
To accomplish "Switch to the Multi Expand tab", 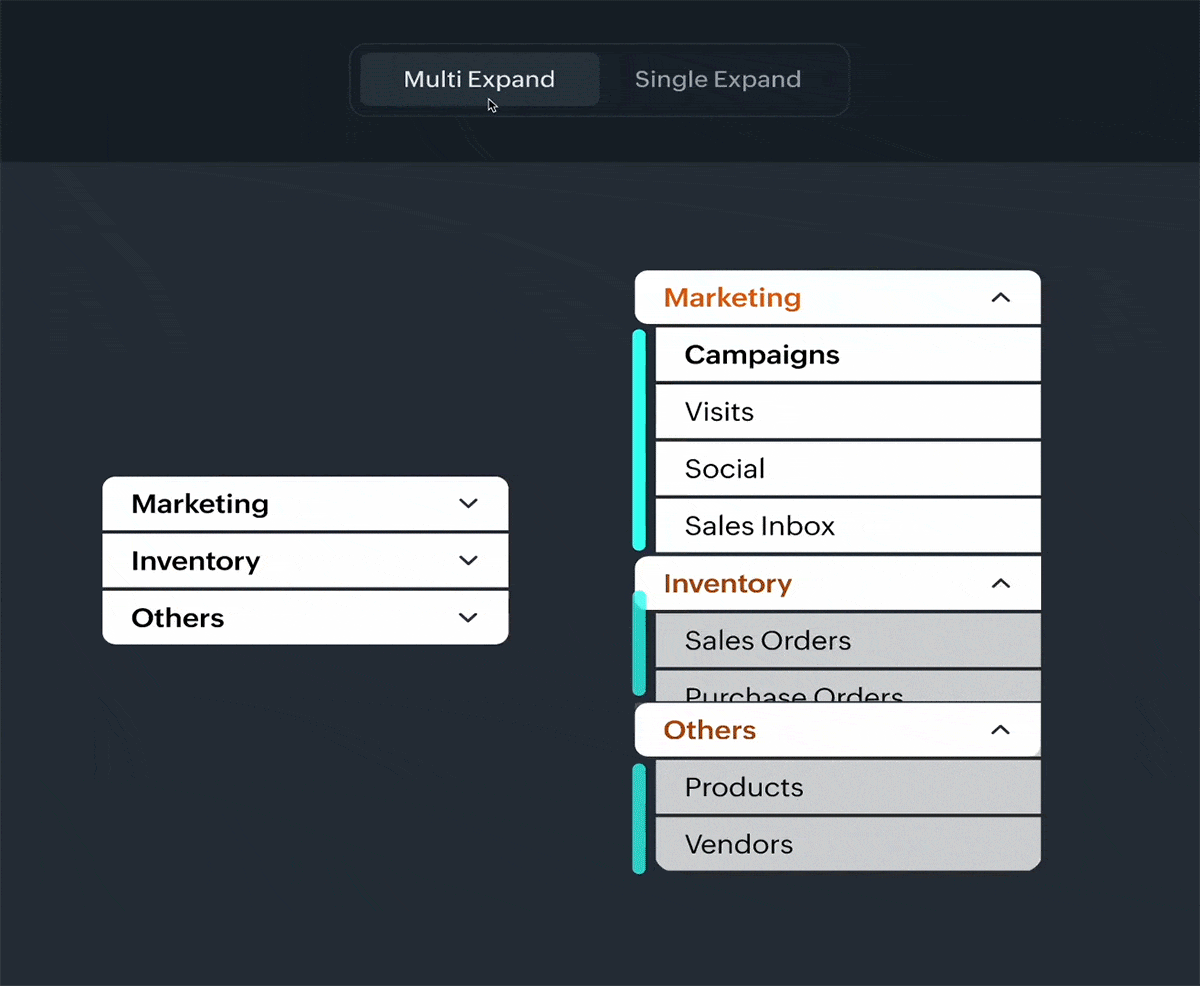I will pos(479,80).
